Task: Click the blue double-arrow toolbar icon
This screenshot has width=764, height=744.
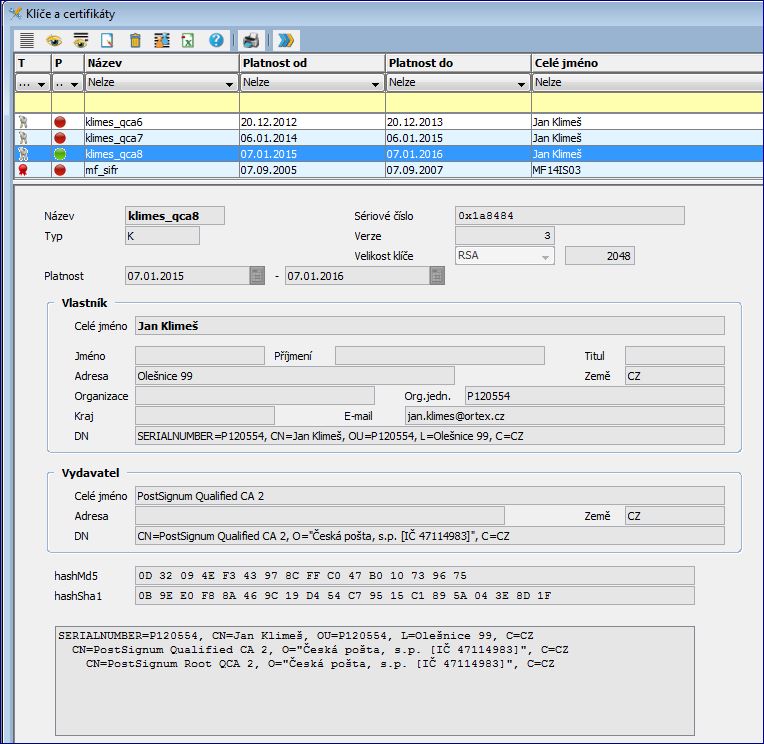Action: pos(286,41)
